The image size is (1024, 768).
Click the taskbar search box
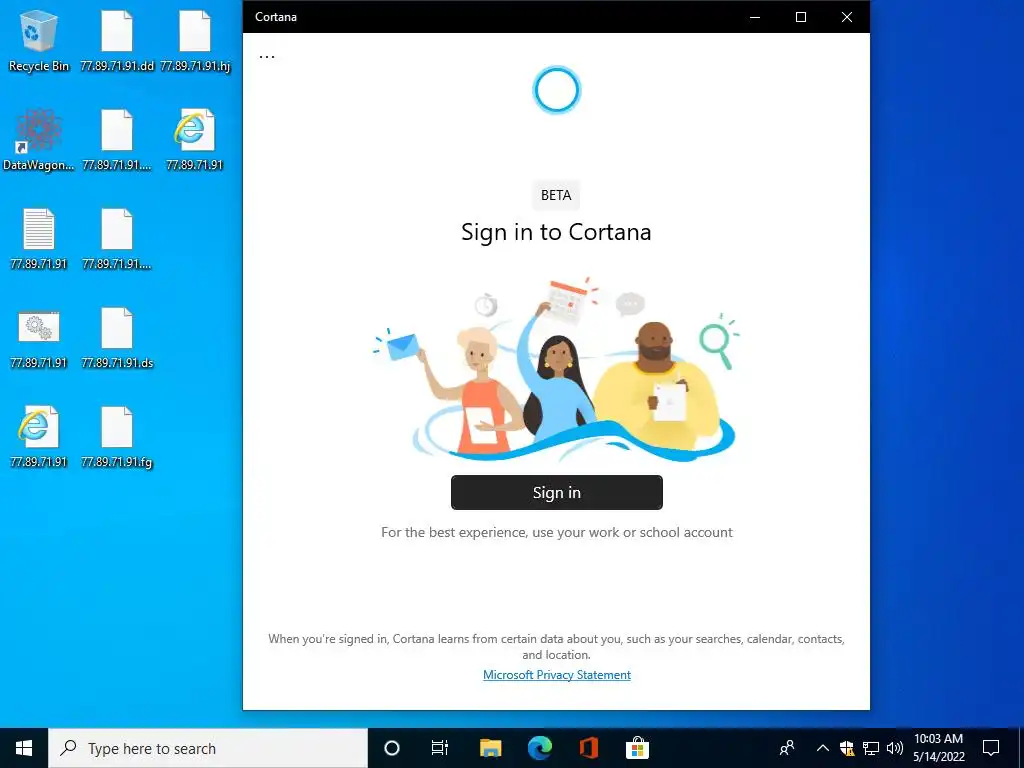tap(208, 748)
